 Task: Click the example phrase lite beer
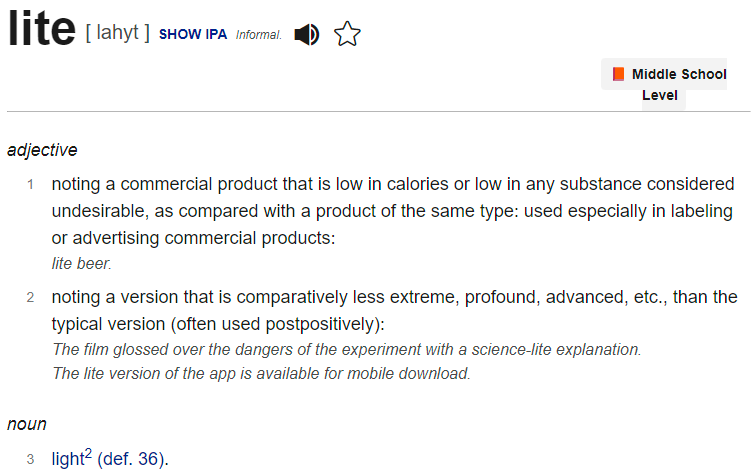pyautogui.click(x=81, y=263)
